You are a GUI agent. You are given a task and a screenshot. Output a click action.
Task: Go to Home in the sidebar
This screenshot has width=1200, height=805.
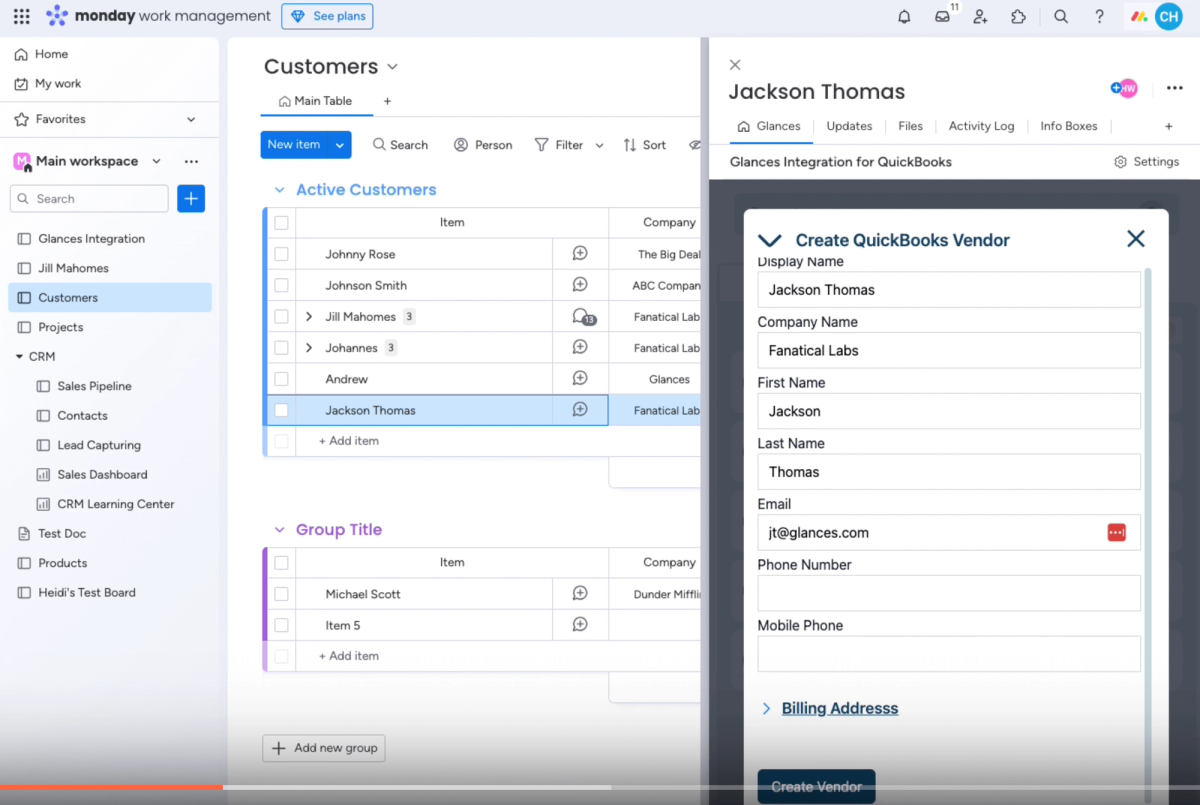coord(51,54)
